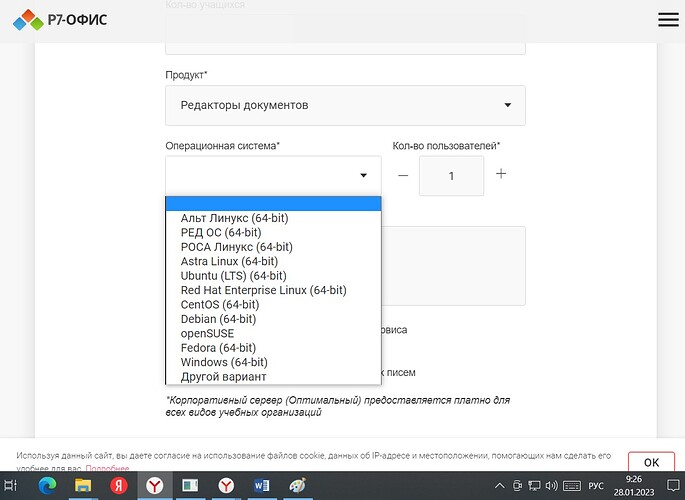Screen dimensions: 685x500
Task: Open the red Яндекс icon on taskbar
Action: [118, 485]
